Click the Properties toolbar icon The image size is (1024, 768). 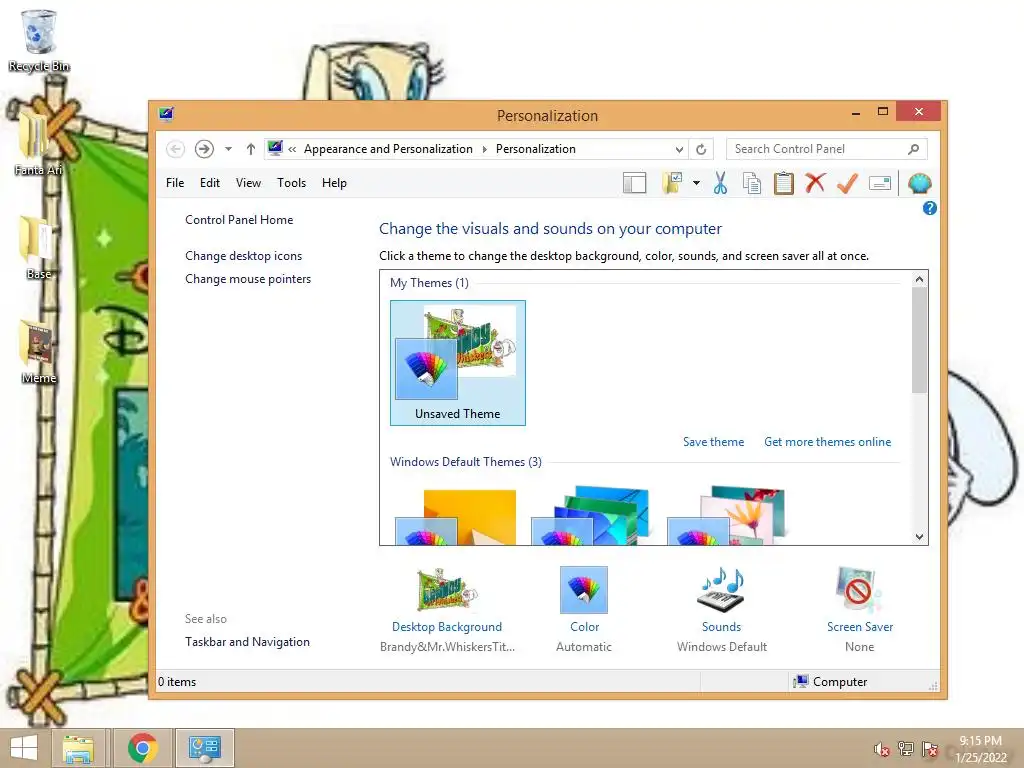[880, 184]
